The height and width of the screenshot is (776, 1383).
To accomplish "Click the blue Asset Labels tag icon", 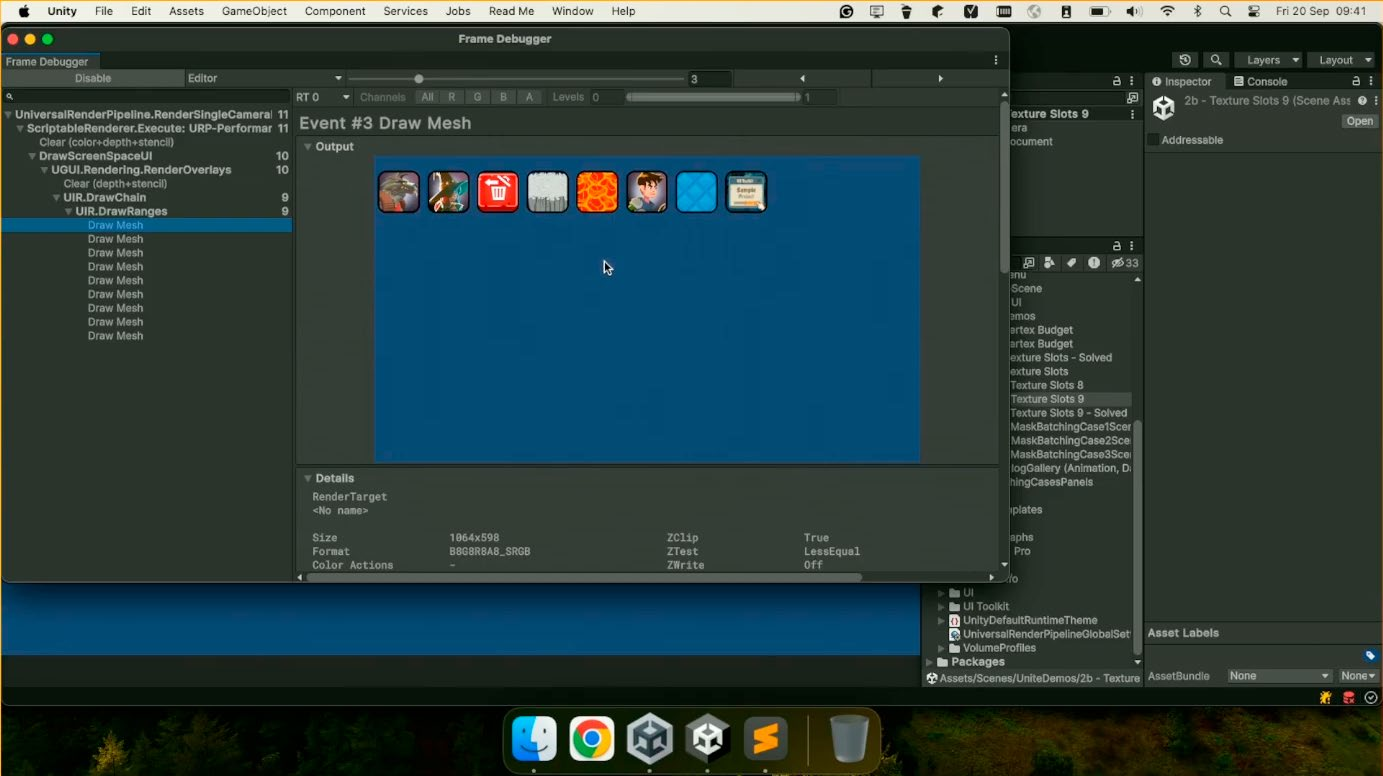I will point(1370,656).
